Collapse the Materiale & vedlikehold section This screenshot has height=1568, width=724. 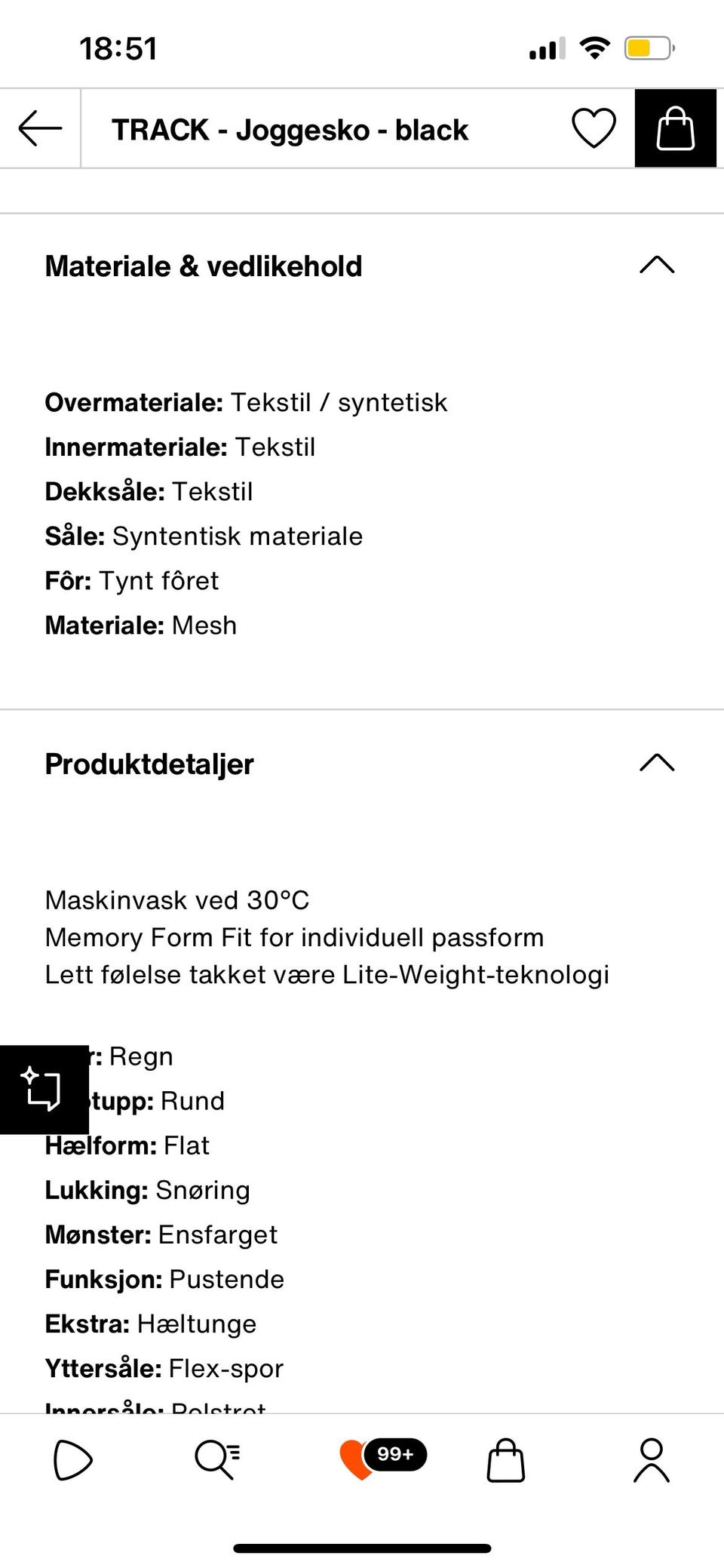click(657, 265)
